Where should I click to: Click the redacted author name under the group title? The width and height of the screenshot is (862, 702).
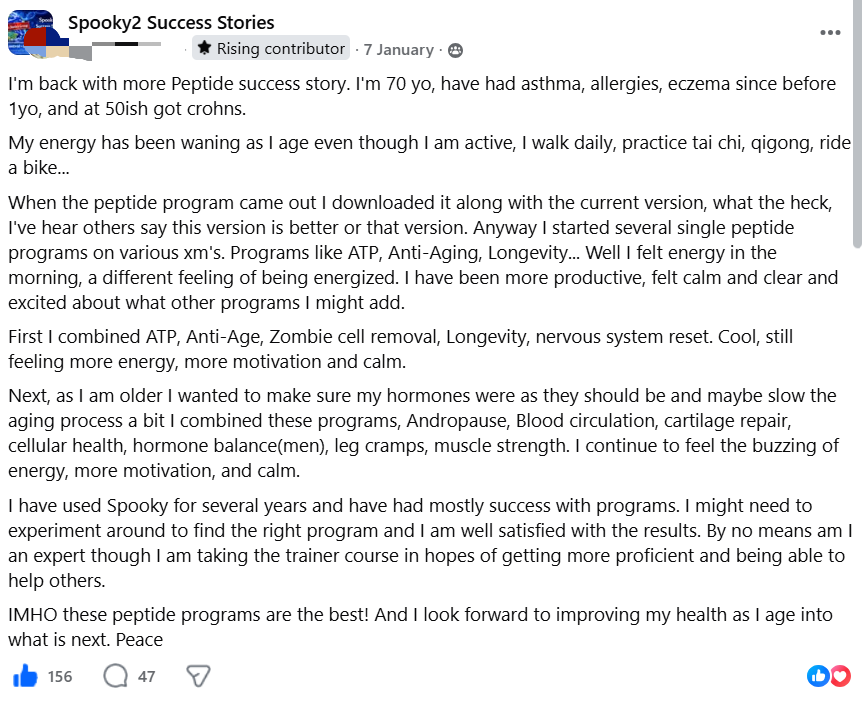pyautogui.click(x=126, y=43)
